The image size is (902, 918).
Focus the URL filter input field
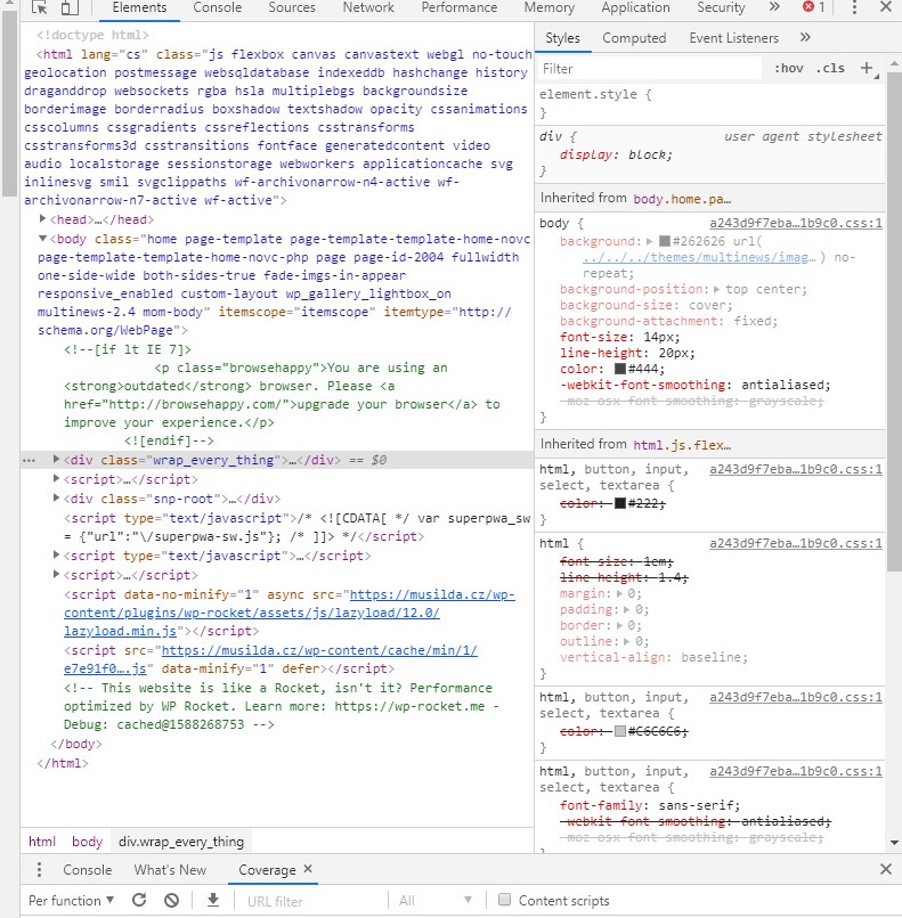point(313,901)
